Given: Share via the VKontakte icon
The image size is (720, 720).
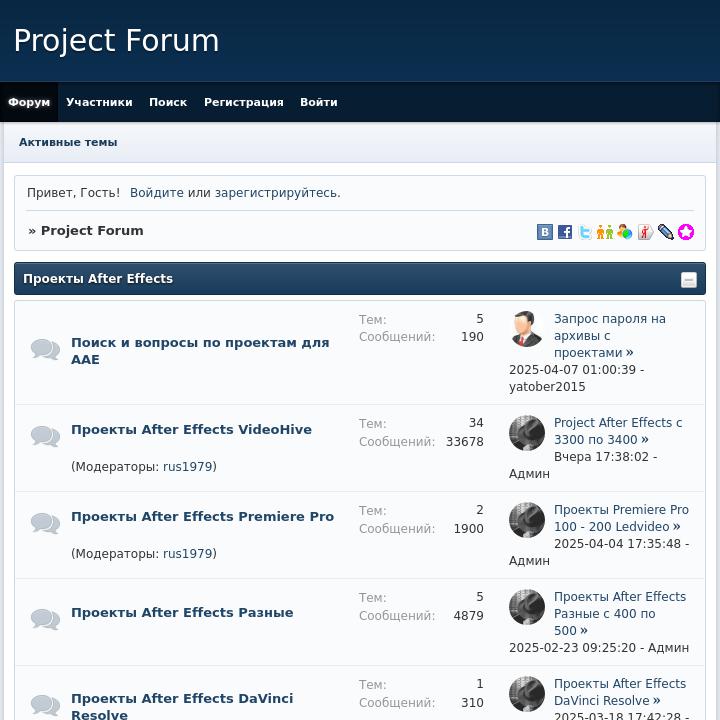Looking at the screenshot, I should [x=545, y=232].
